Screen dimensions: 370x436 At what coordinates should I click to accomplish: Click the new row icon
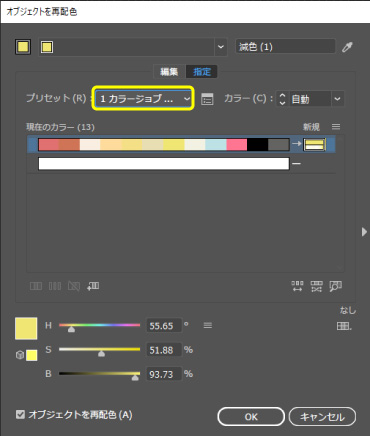[x=93, y=286]
